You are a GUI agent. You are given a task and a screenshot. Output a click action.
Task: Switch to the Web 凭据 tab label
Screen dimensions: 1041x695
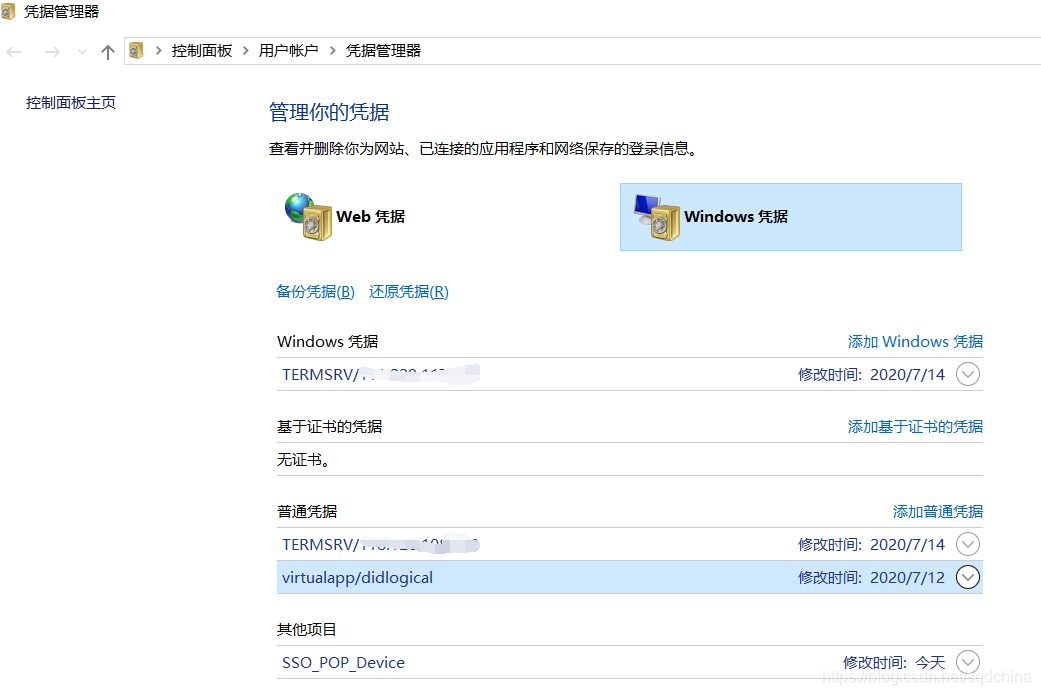coord(370,216)
